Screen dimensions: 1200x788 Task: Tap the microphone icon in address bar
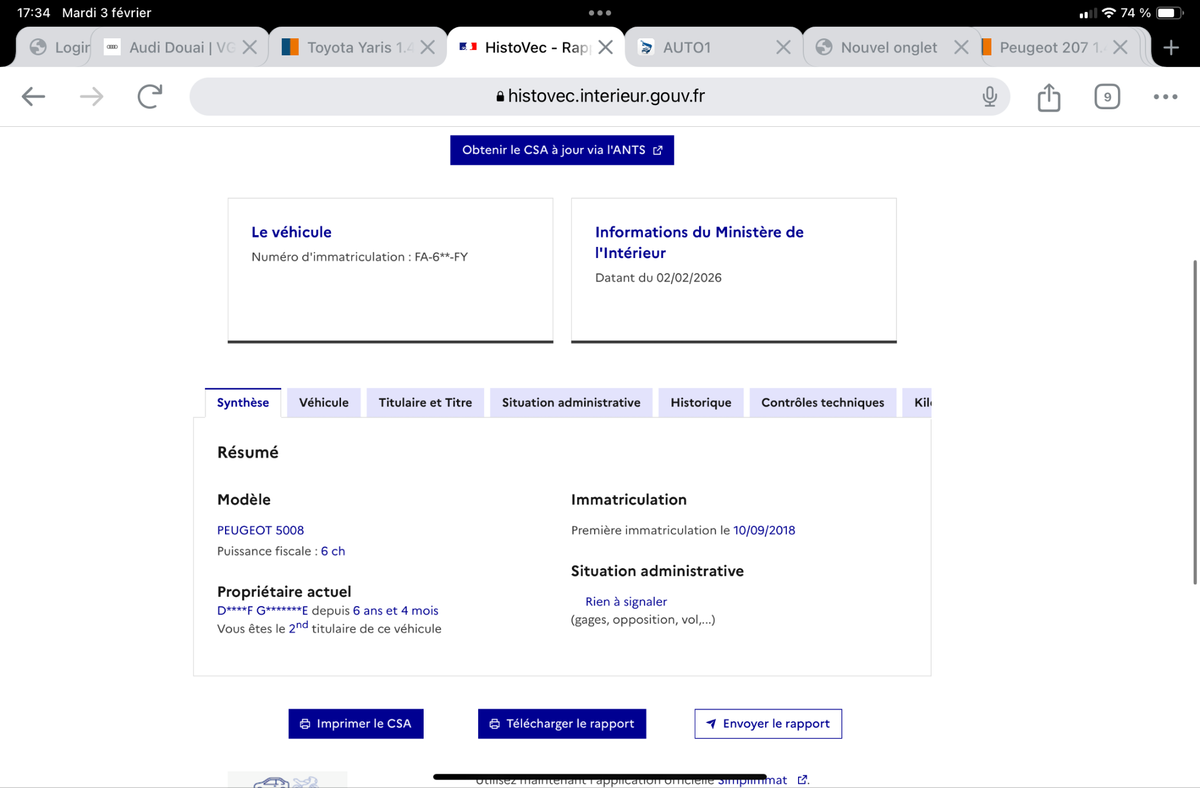(x=989, y=96)
